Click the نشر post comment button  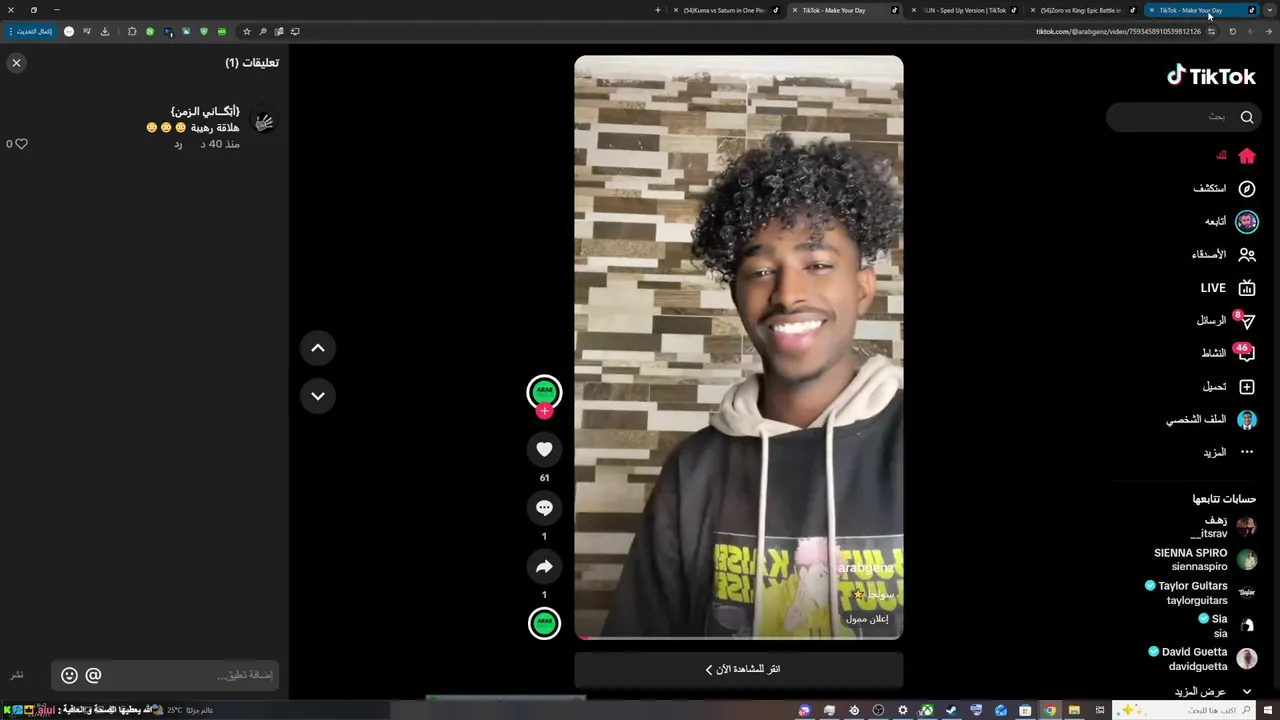[17, 675]
